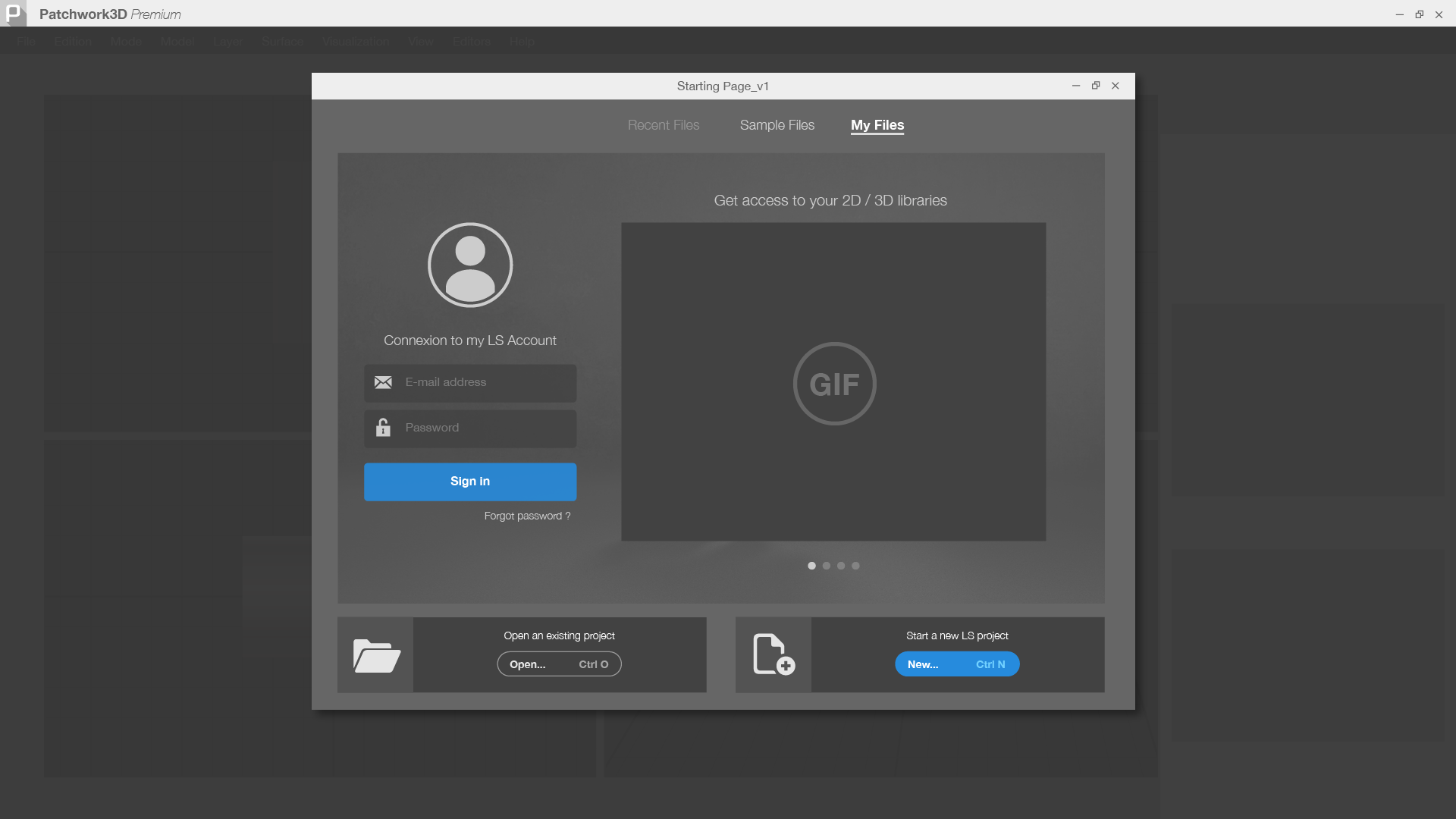Click the padlock icon beside Password

point(383,428)
